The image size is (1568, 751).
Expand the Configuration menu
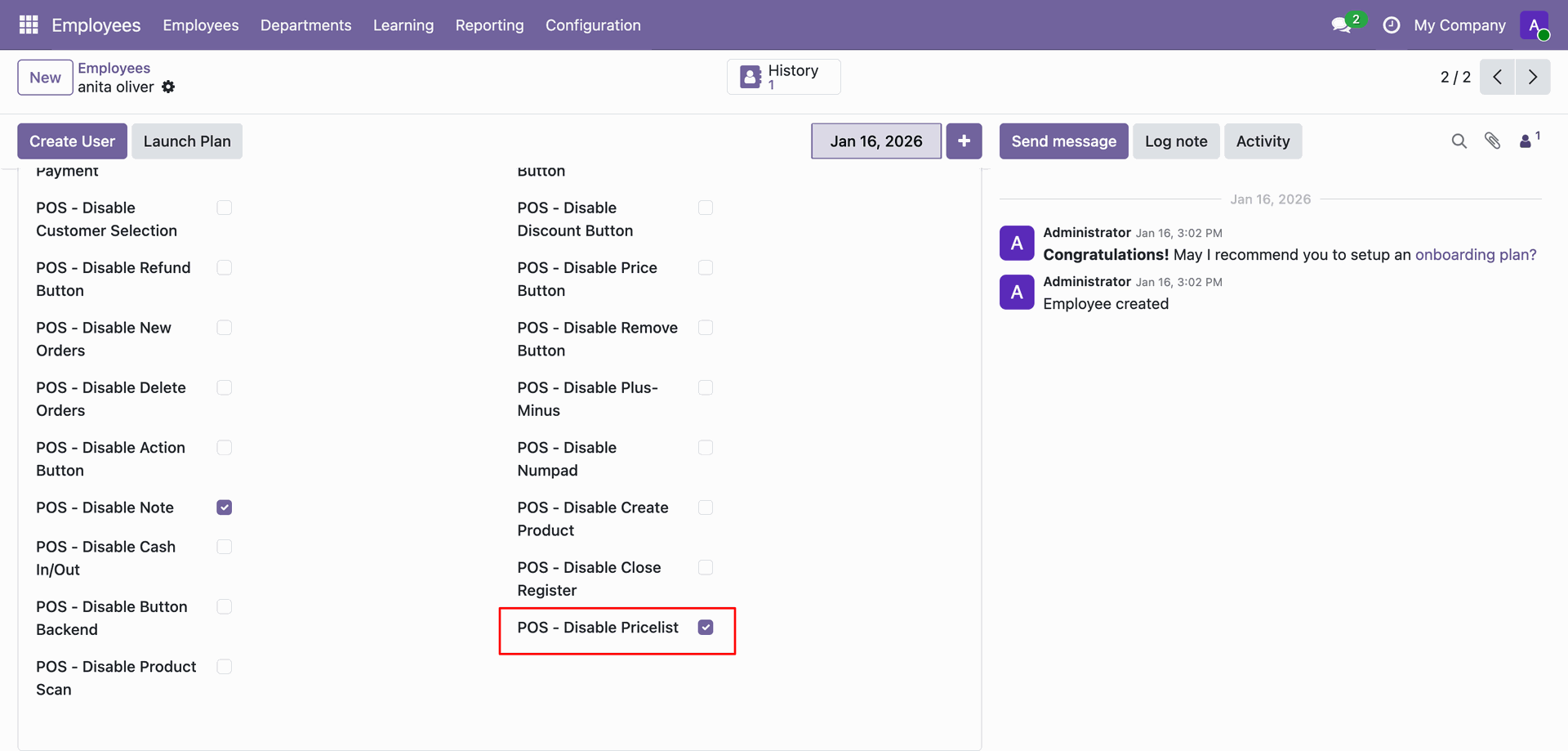tap(593, 25)
